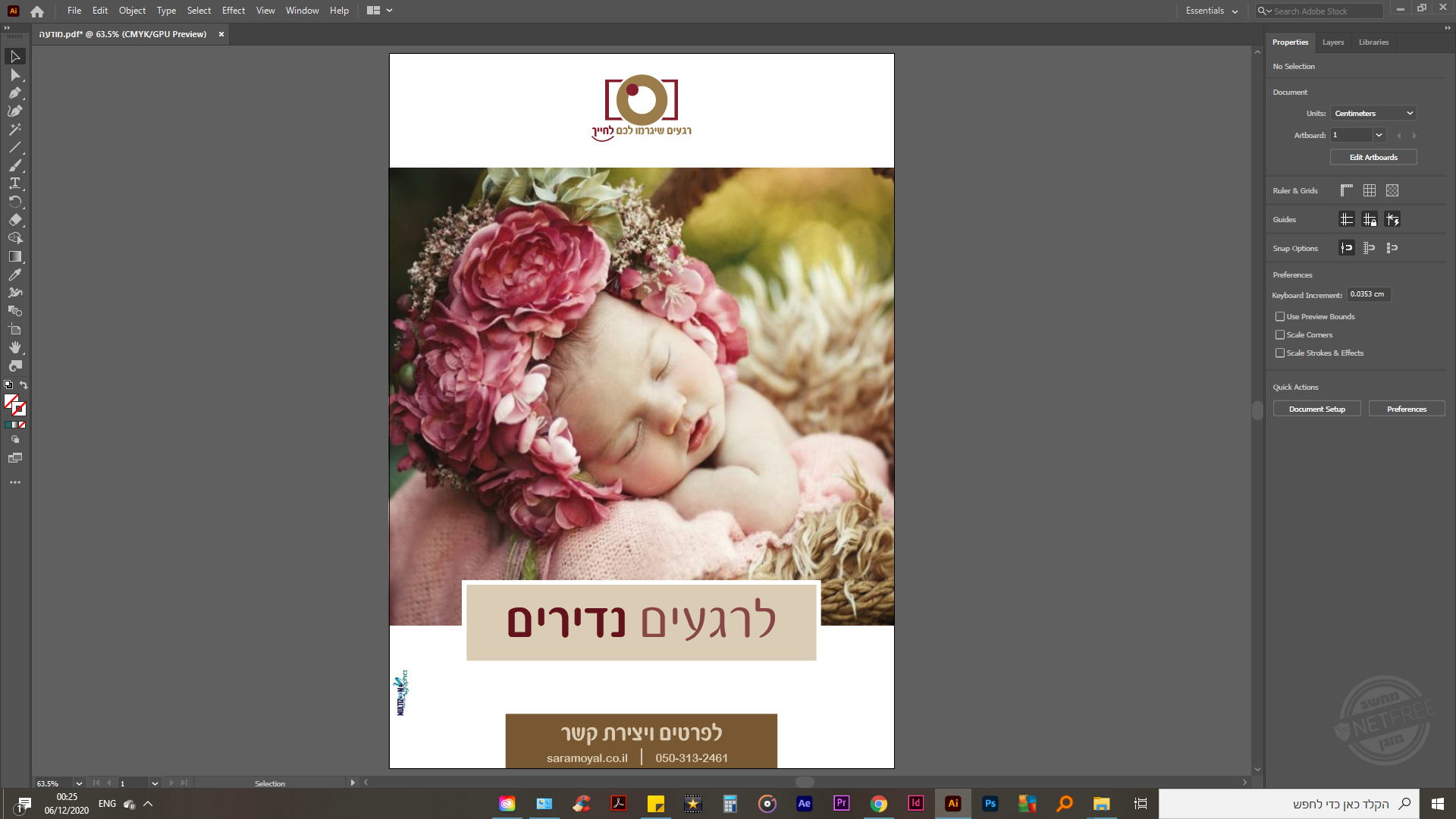The image size is (1456, 819).
Task: Select the Type tool
Action: 14,184
